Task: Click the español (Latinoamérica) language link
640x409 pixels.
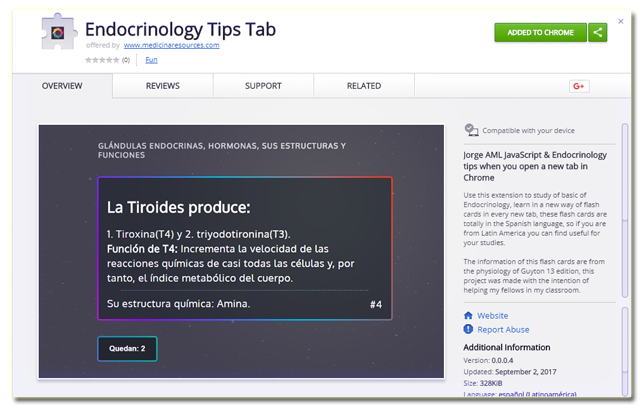Action: (x=538, y=394)
